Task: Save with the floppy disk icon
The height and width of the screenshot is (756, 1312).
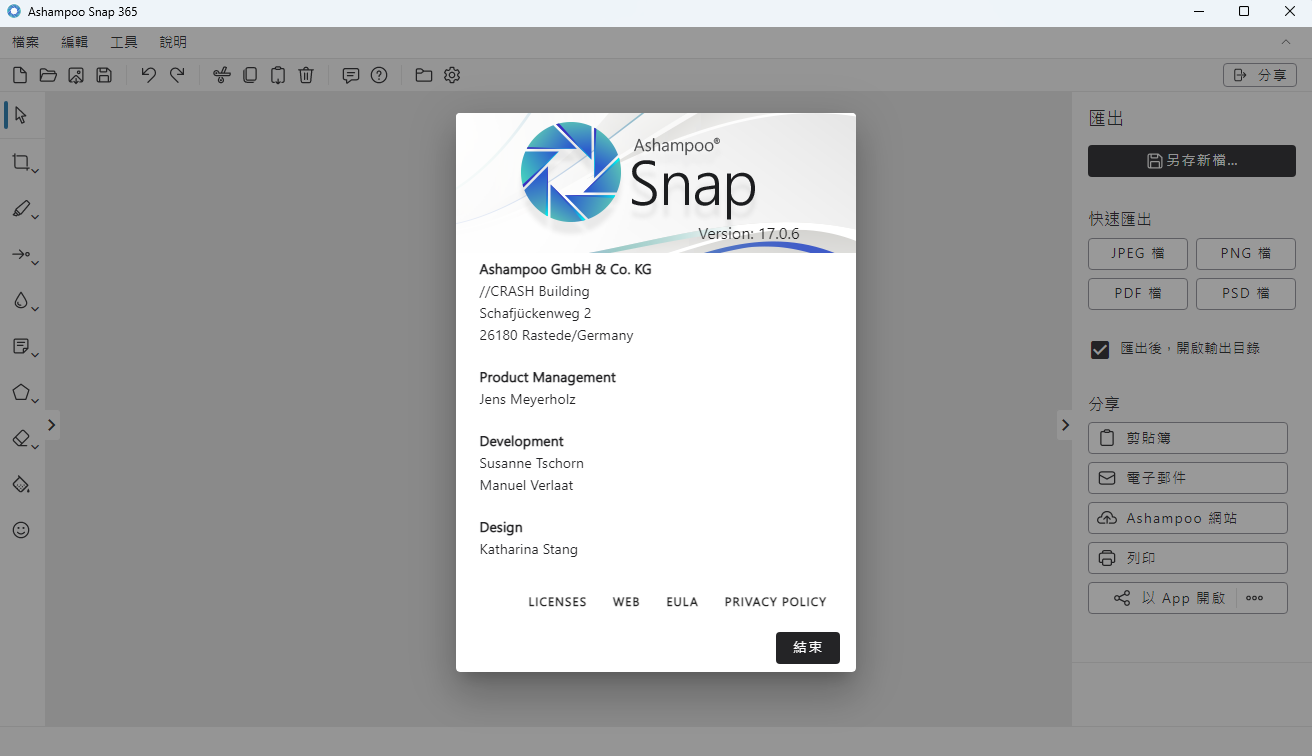Action: [x=104, y=75]
